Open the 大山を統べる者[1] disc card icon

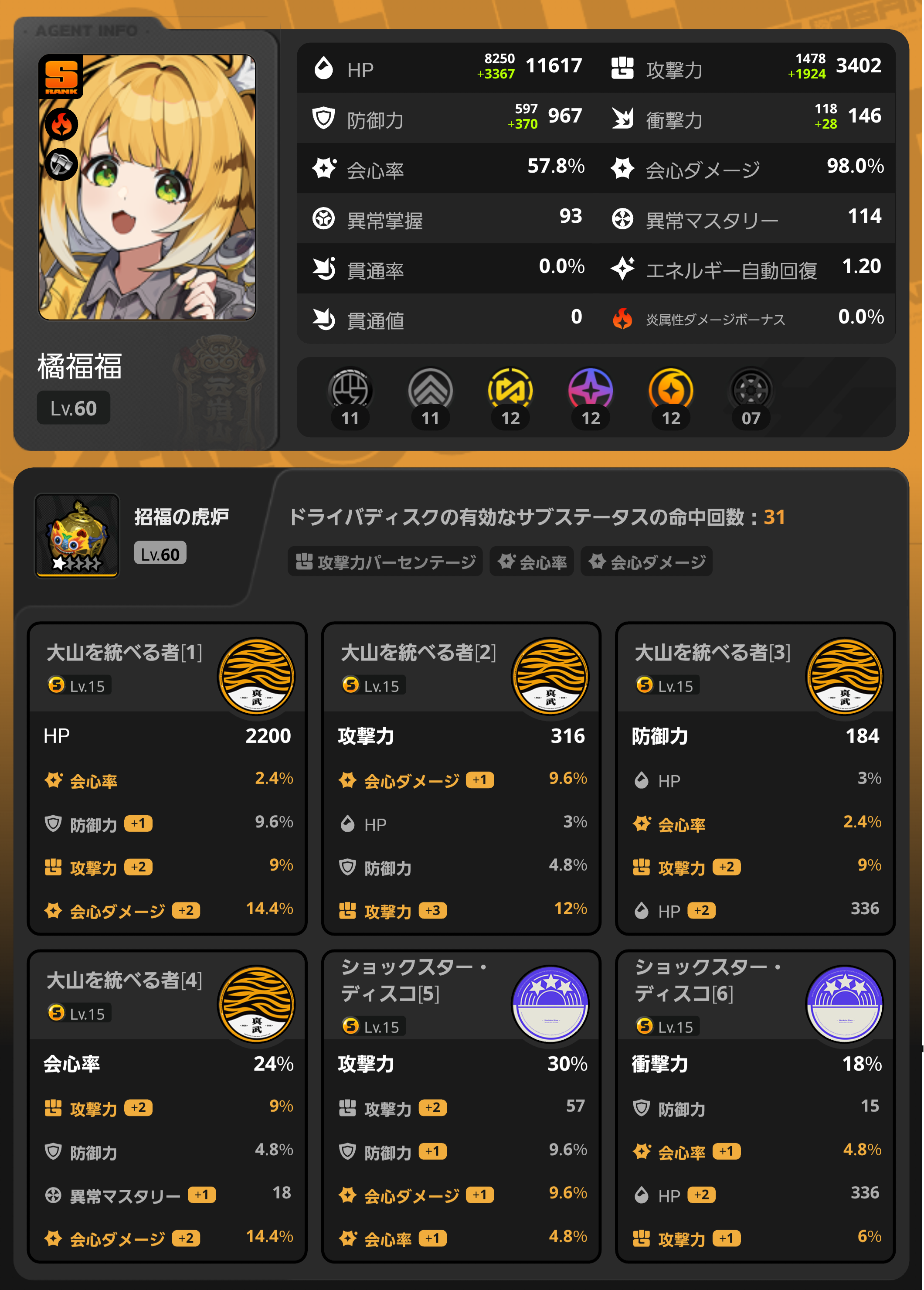click(x=256, y=676)
